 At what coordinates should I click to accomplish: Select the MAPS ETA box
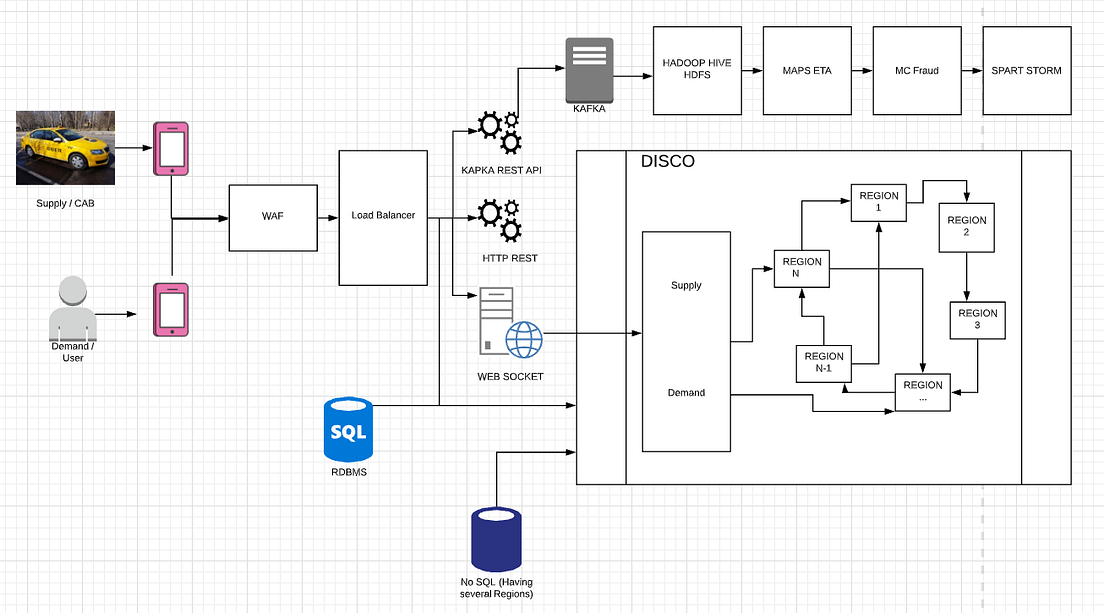[x=807, y=70]
